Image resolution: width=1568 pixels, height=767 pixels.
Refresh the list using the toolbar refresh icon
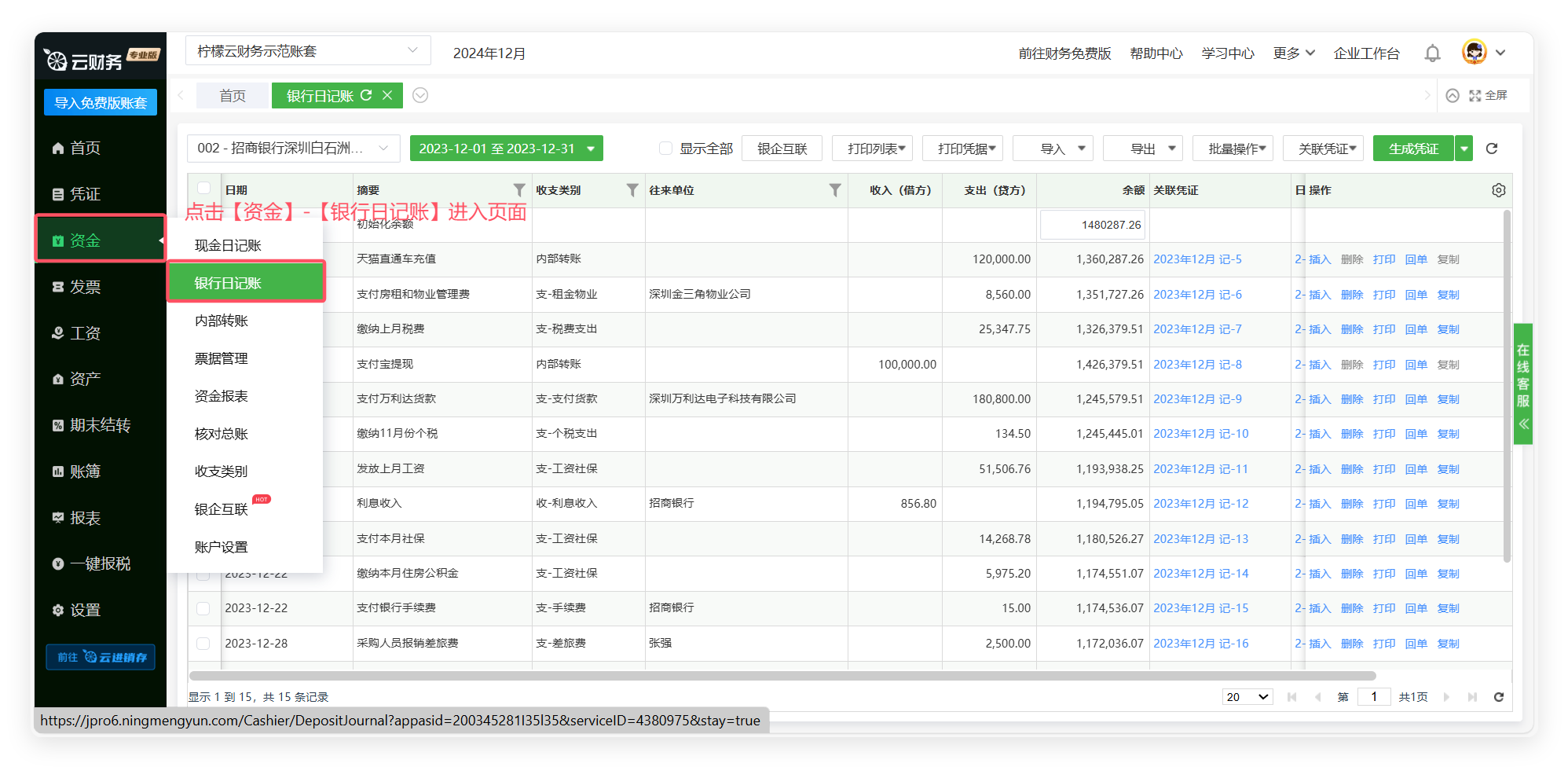click(x=1492, y=149)
